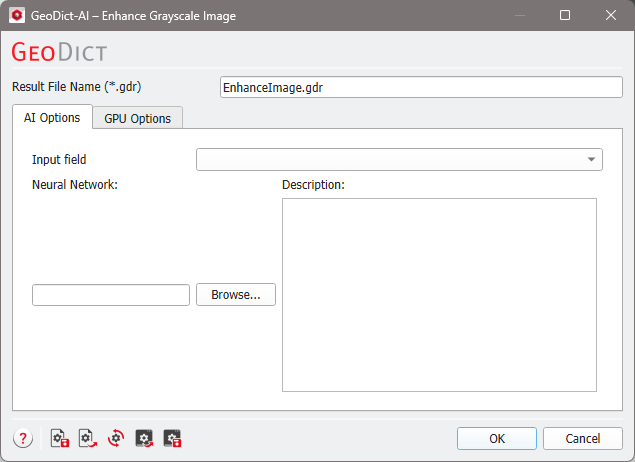This screenshot has width=635, height=462.
Task: Click the dark panel gear icon with red disk
Action: coord(173,438)
